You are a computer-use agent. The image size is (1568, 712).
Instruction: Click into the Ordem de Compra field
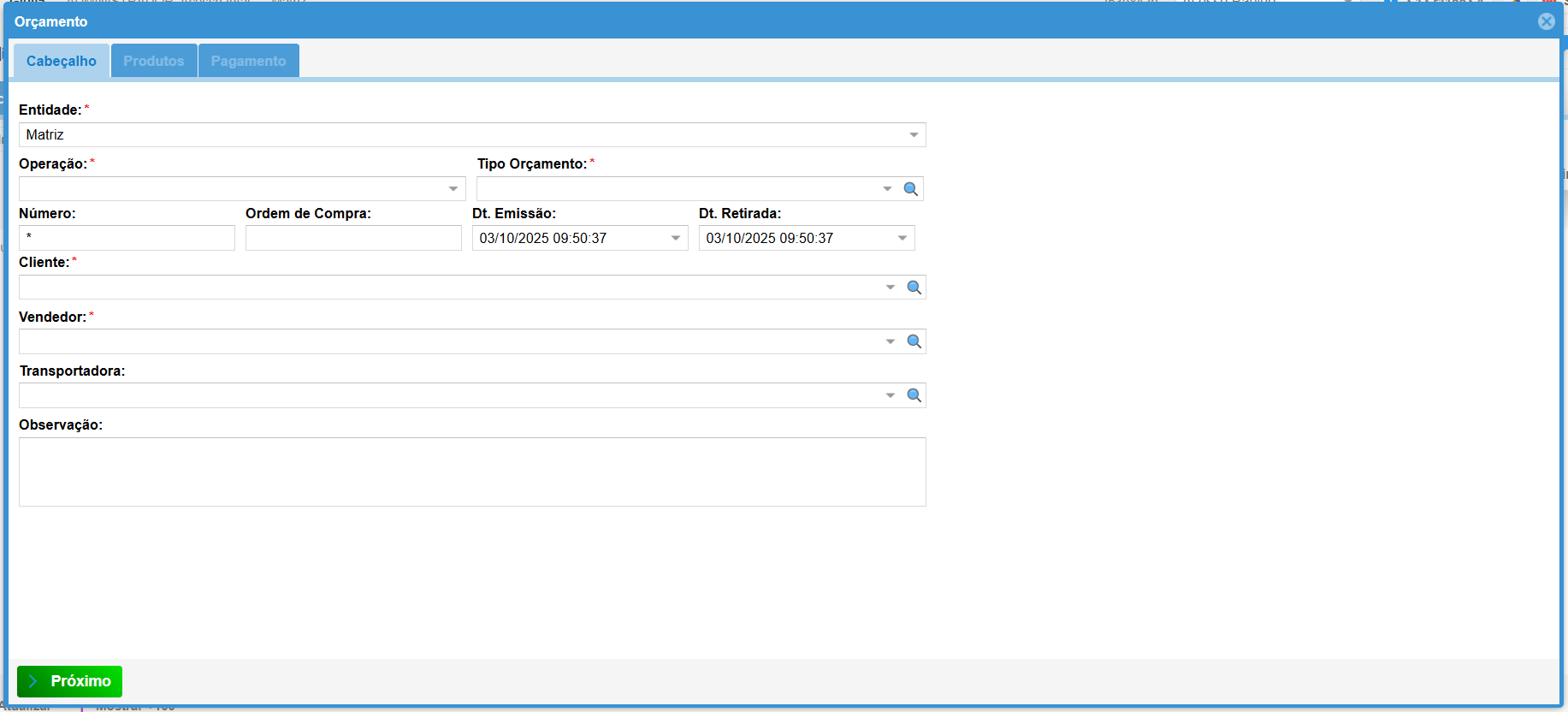tap(353, 238)
